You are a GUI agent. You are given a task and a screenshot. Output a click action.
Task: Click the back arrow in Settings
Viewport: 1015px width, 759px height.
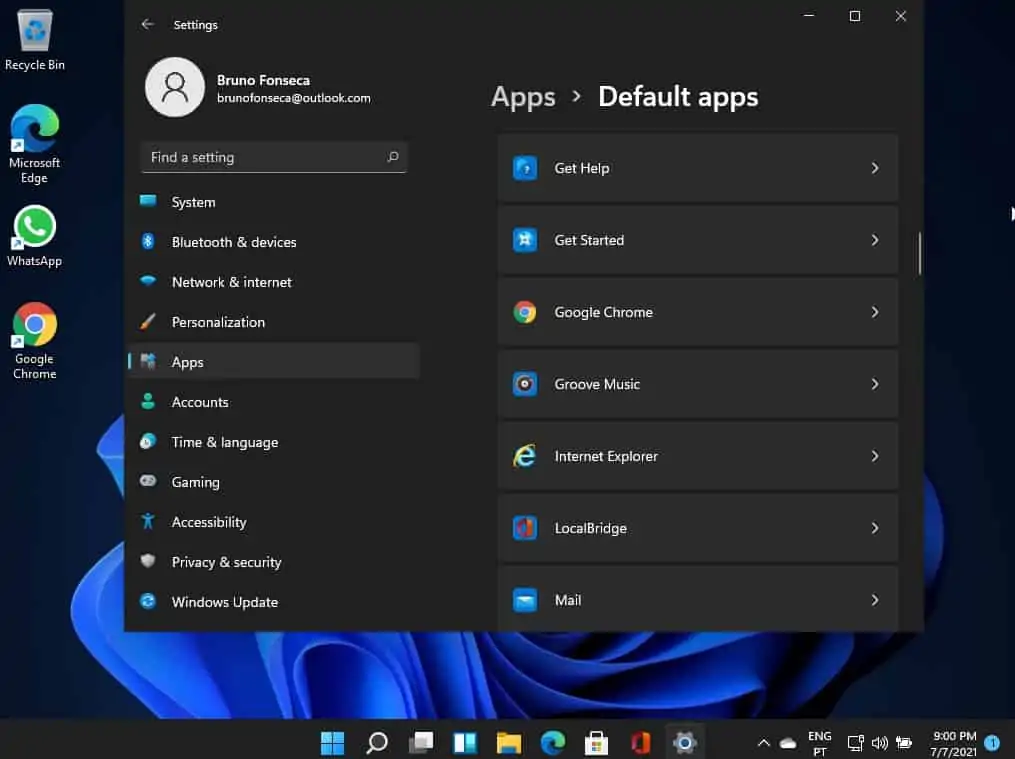coord(148,24)
